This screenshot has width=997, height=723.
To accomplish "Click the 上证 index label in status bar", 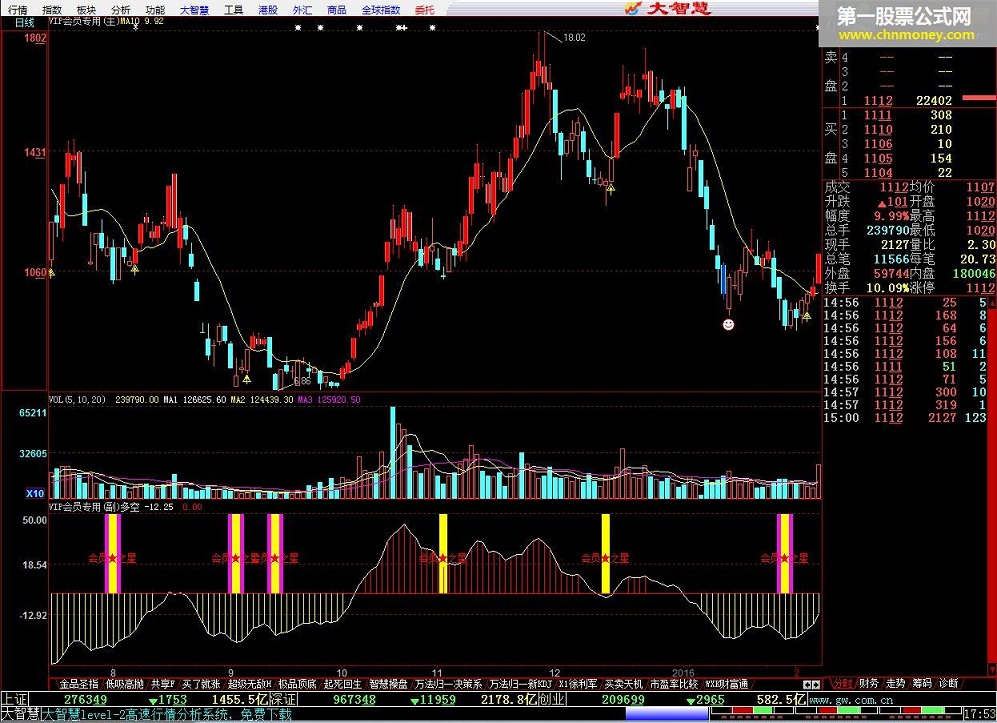I will pos(15,699).
